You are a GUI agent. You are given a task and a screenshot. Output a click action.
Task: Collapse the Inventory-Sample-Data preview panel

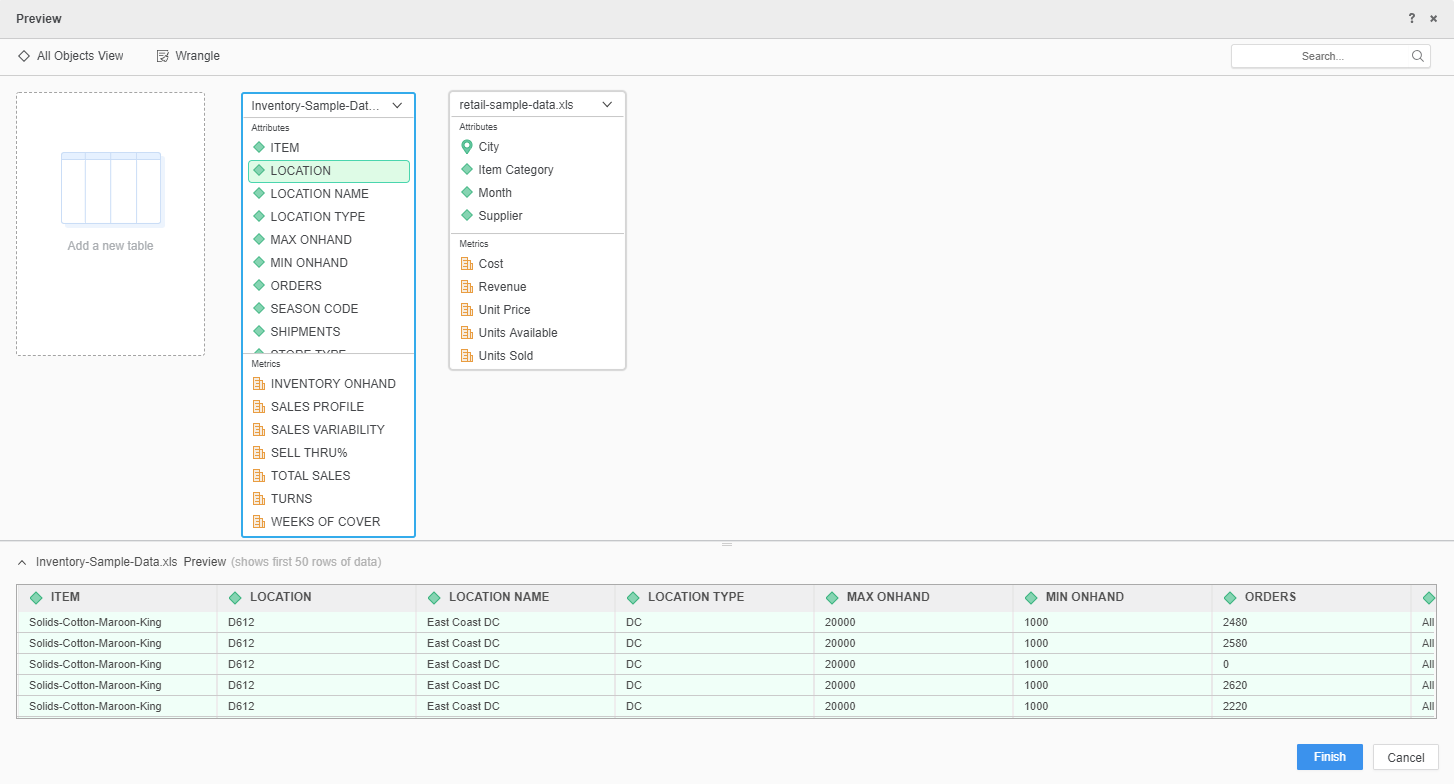pyautogui.click(x=22, y=562)
